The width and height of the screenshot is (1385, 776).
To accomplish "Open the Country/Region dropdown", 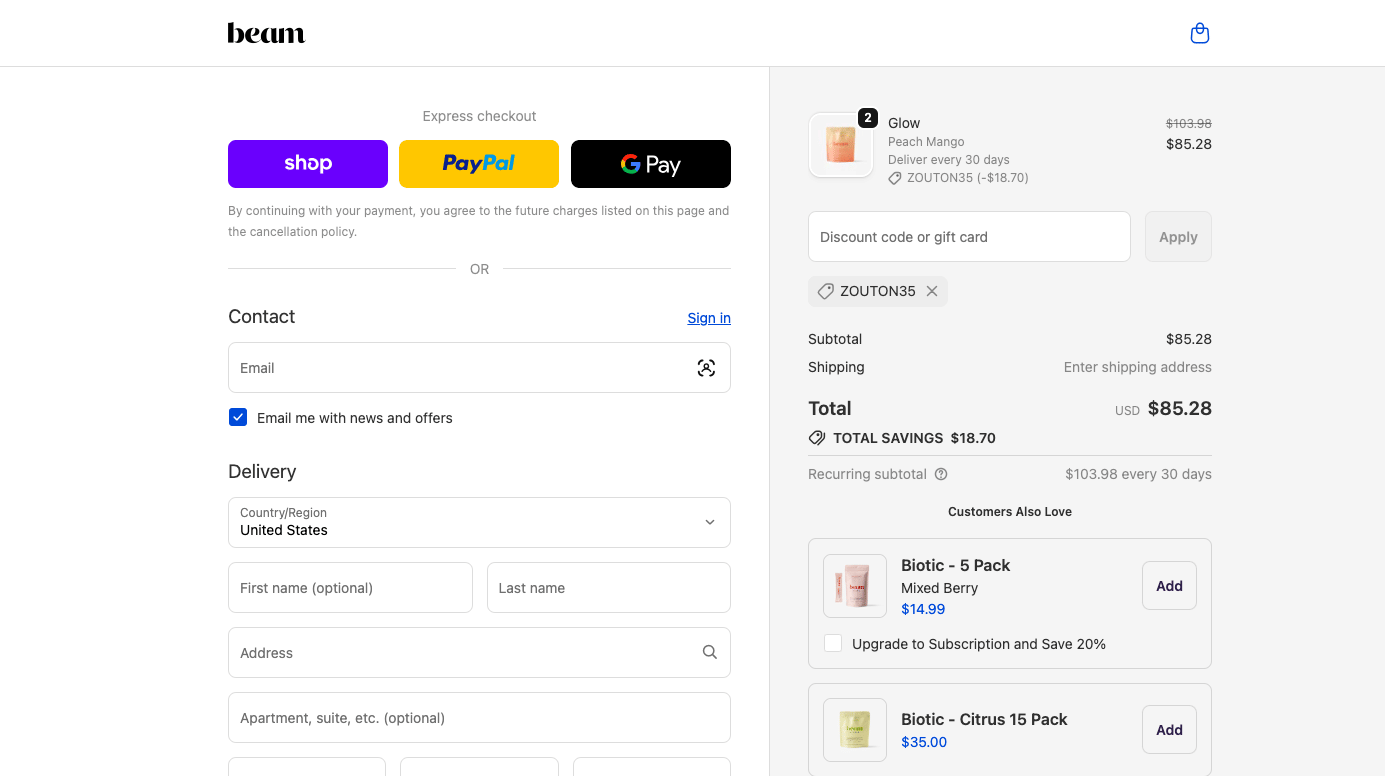I will click(479, 522).
